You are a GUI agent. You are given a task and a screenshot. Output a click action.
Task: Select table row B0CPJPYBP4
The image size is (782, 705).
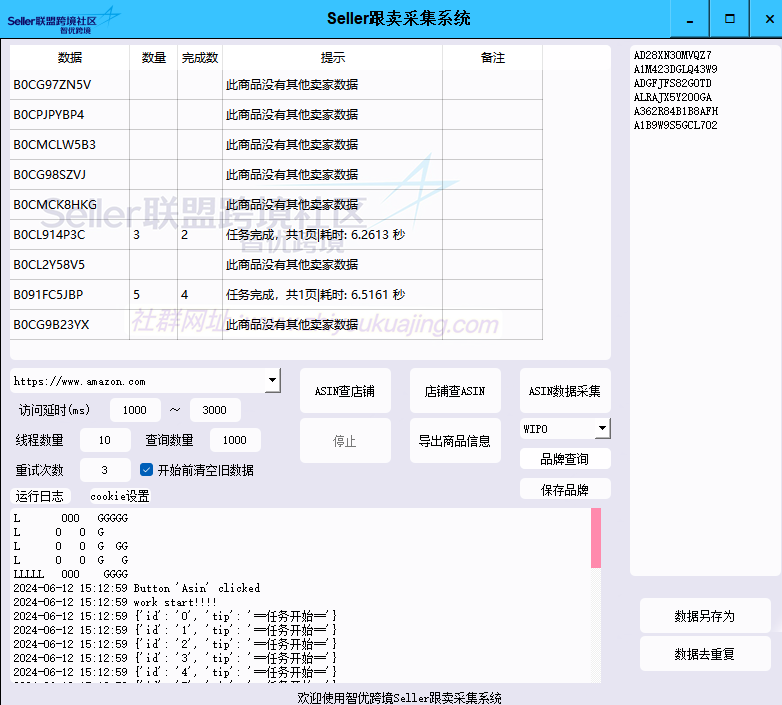click(276, 115)
